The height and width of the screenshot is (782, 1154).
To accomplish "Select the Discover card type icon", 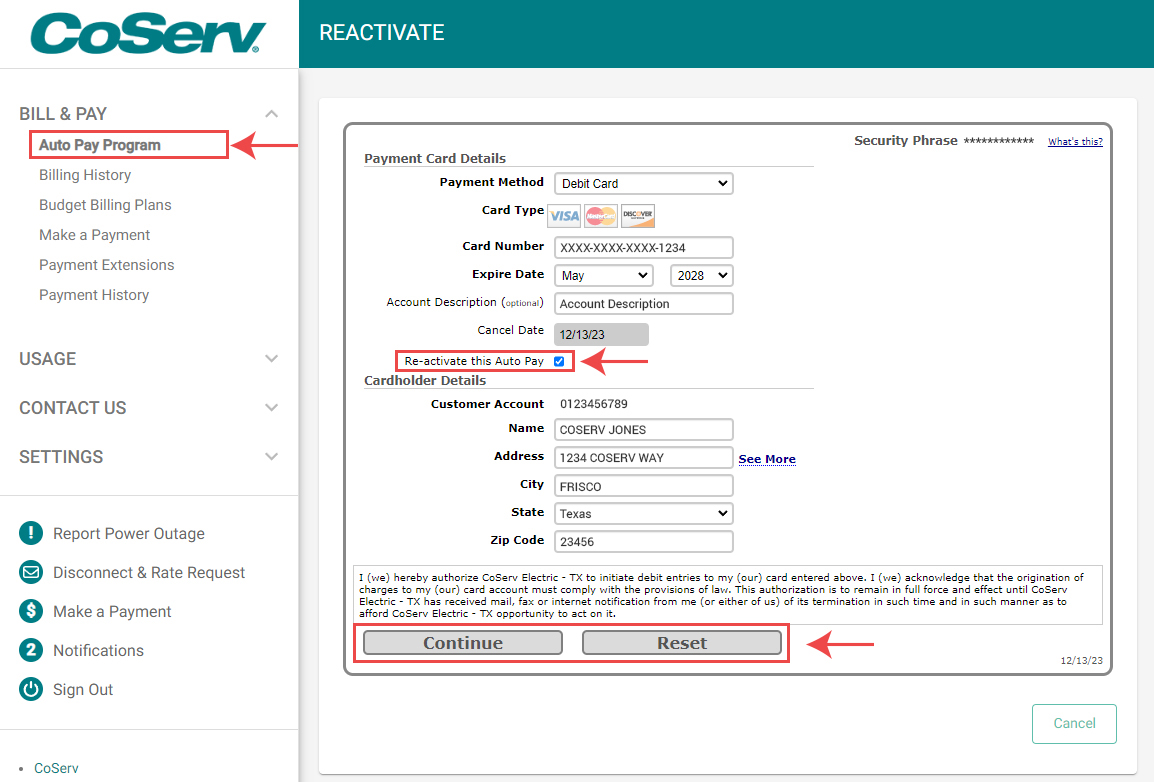I will [637, 215].
